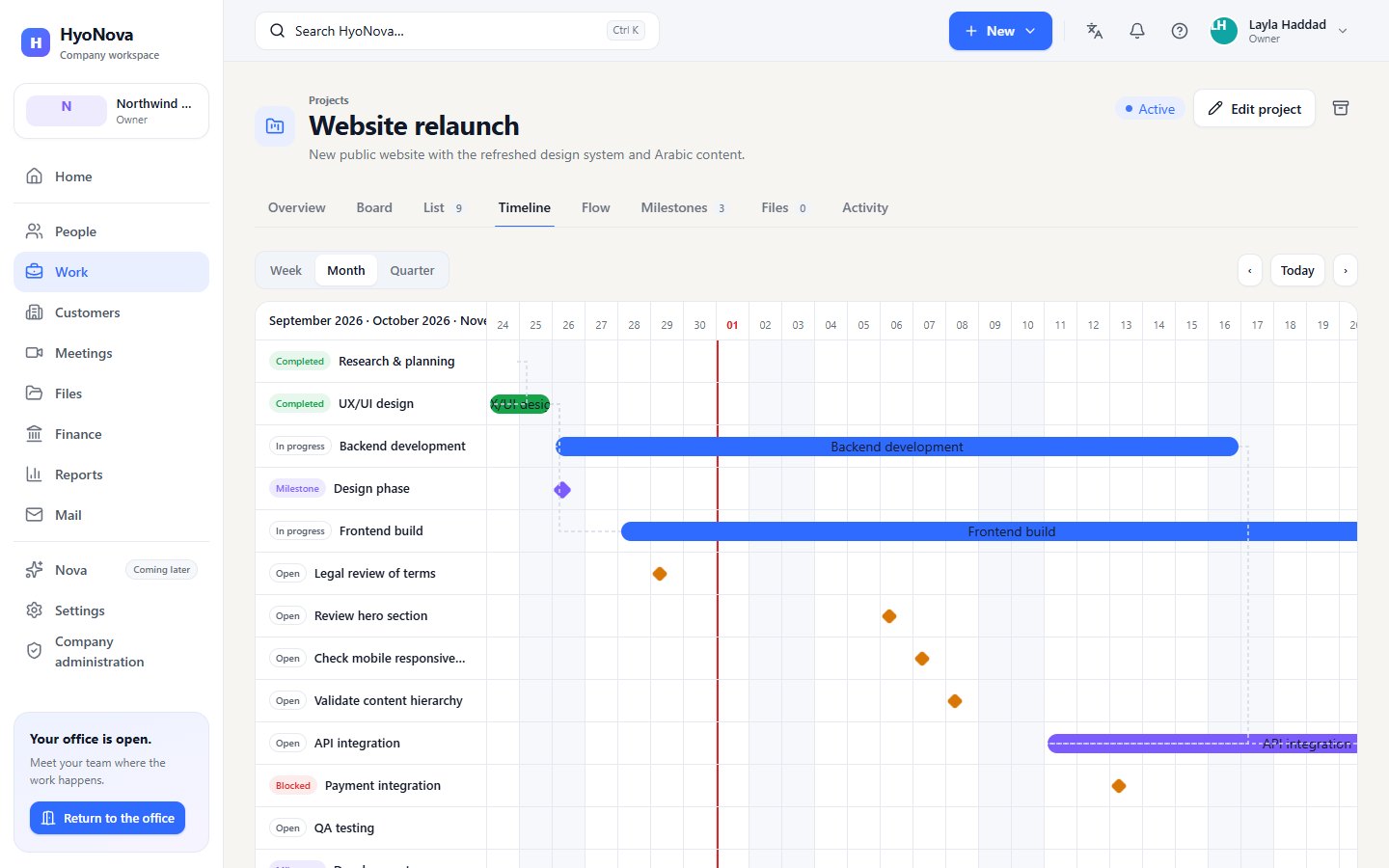Open the Northwind workspace switcher
This screenshot has width=1389, height=868.
(x=111, y=111)
